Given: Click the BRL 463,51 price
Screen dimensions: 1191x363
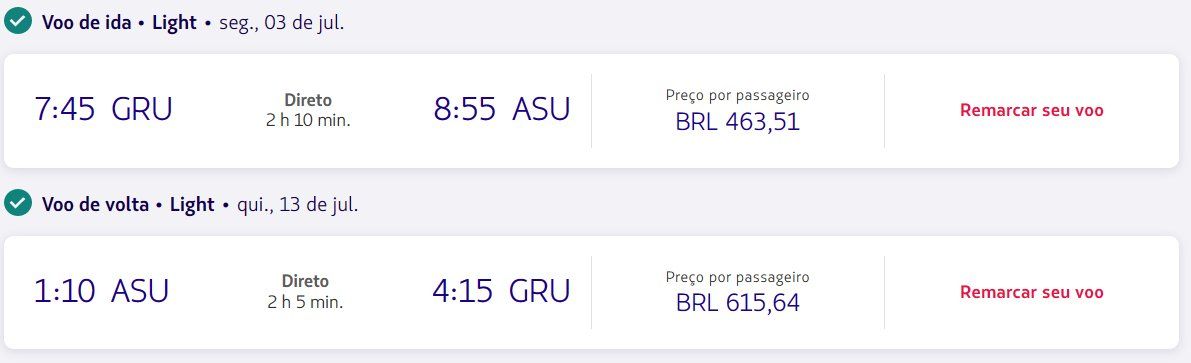Looking at the screenshot, I should [738, 122].
